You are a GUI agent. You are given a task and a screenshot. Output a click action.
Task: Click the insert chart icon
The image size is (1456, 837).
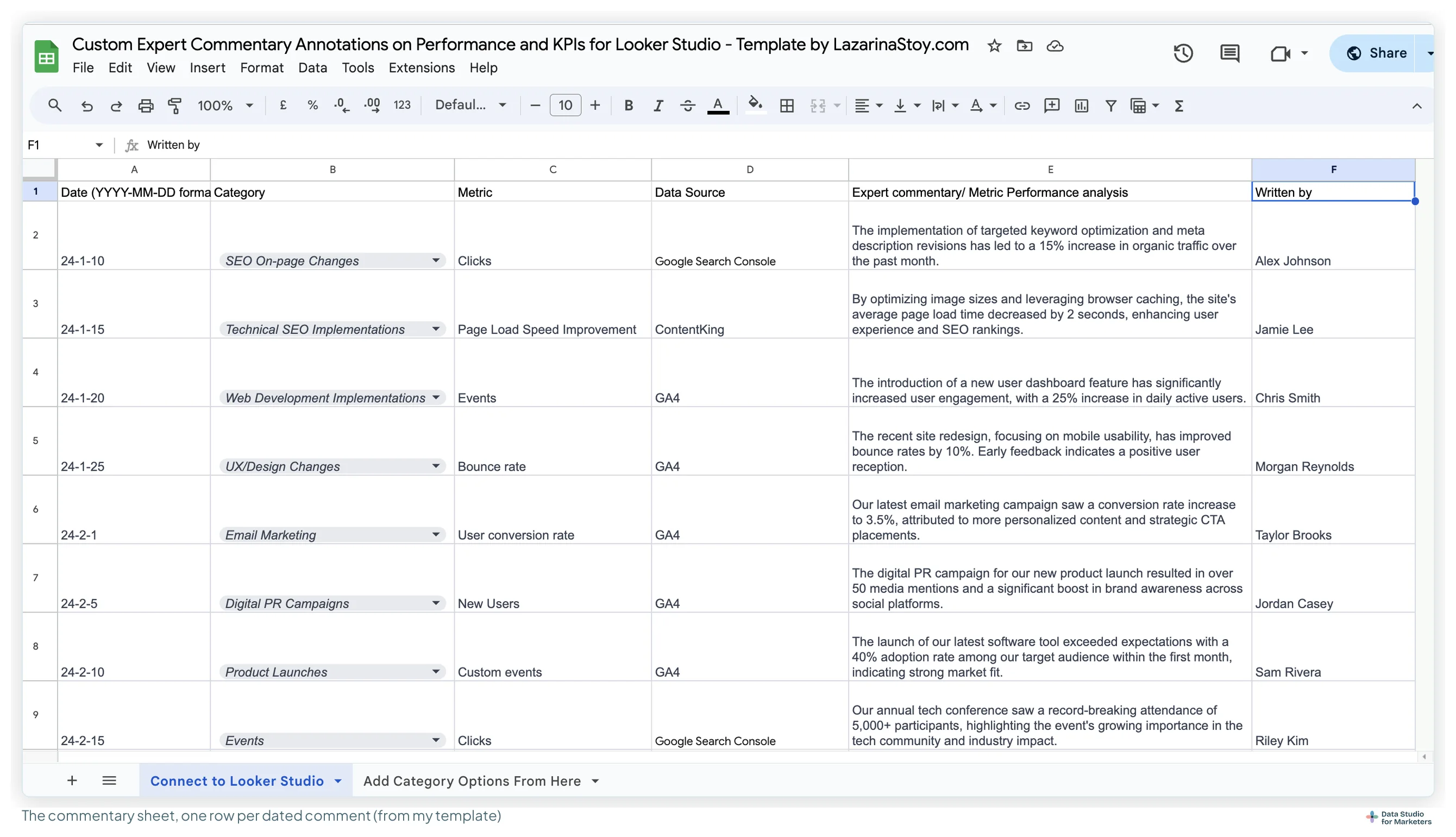pyautogui.click(x=1081, y=106)
